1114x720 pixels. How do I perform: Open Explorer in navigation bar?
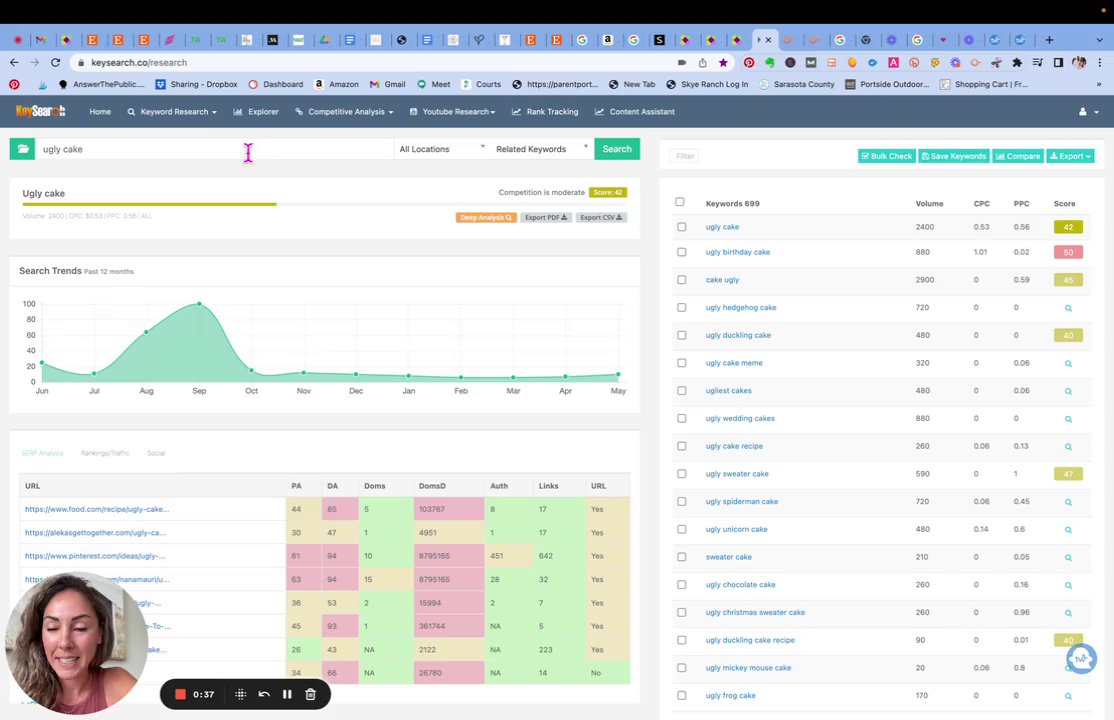coord(256,112)
